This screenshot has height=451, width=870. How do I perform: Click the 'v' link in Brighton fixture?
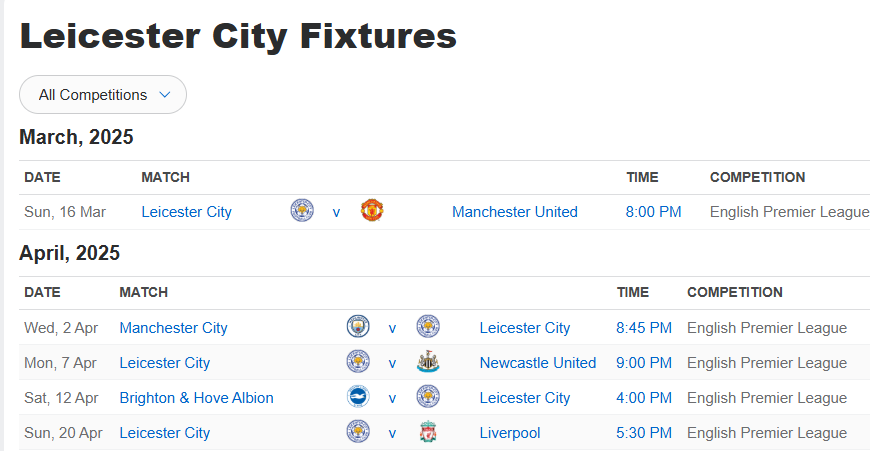click(392, 398)
